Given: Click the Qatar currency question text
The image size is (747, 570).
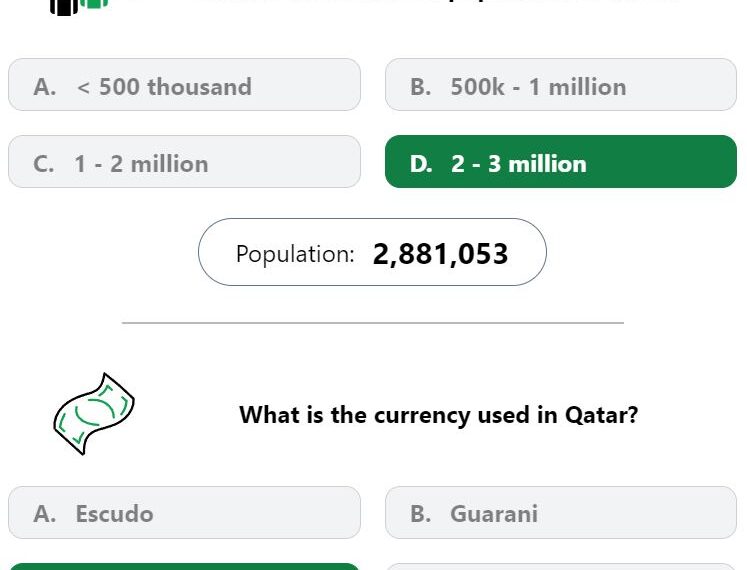Looking at the screenshot, I should click(438, 415).
